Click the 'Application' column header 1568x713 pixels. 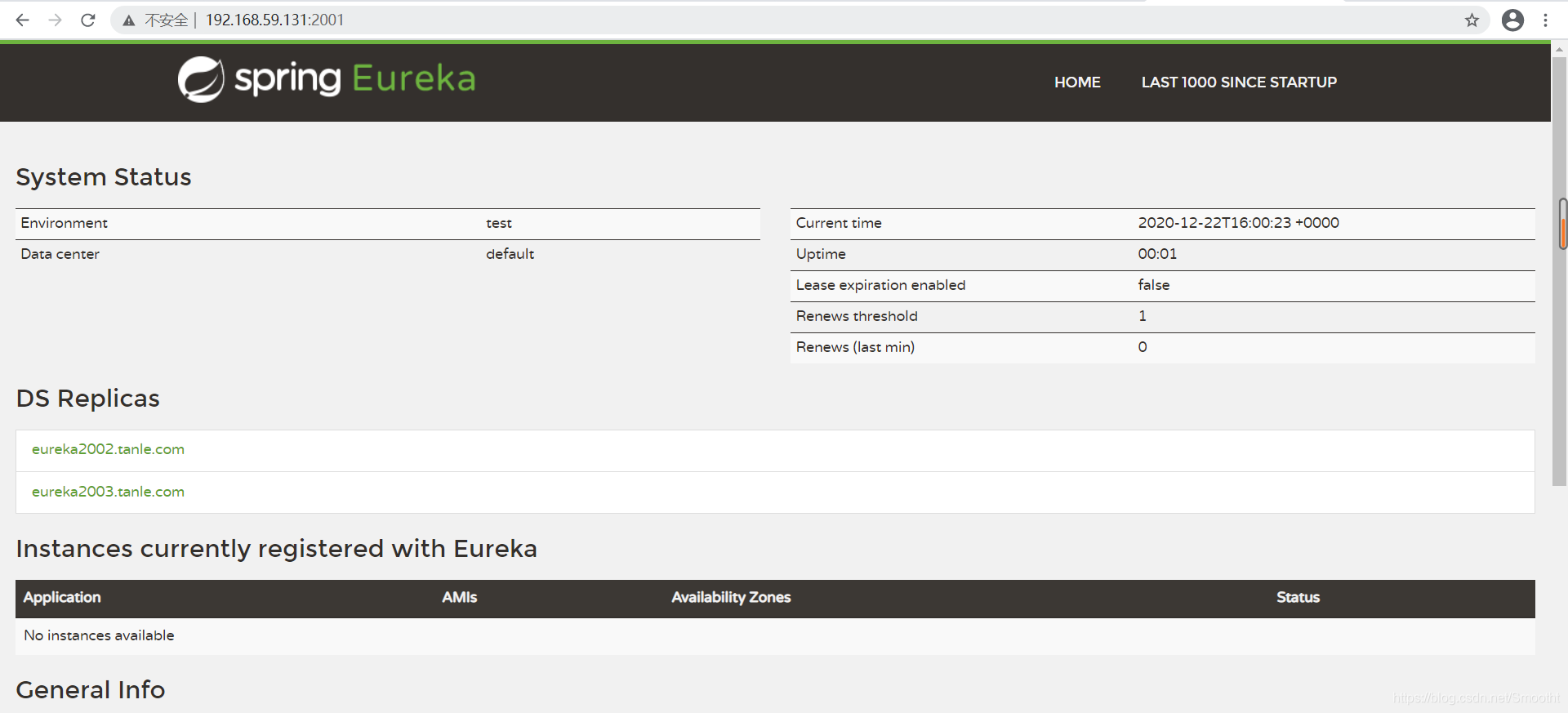[62, 598]
